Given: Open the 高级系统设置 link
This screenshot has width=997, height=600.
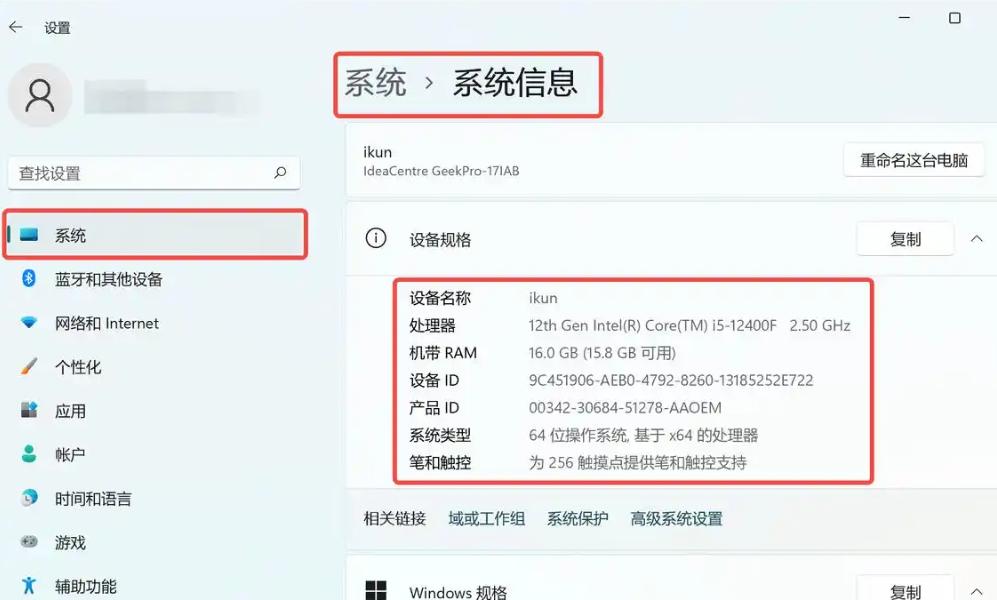Looking at the screenshot, I should pyautogui.click(x=677, y=519).
